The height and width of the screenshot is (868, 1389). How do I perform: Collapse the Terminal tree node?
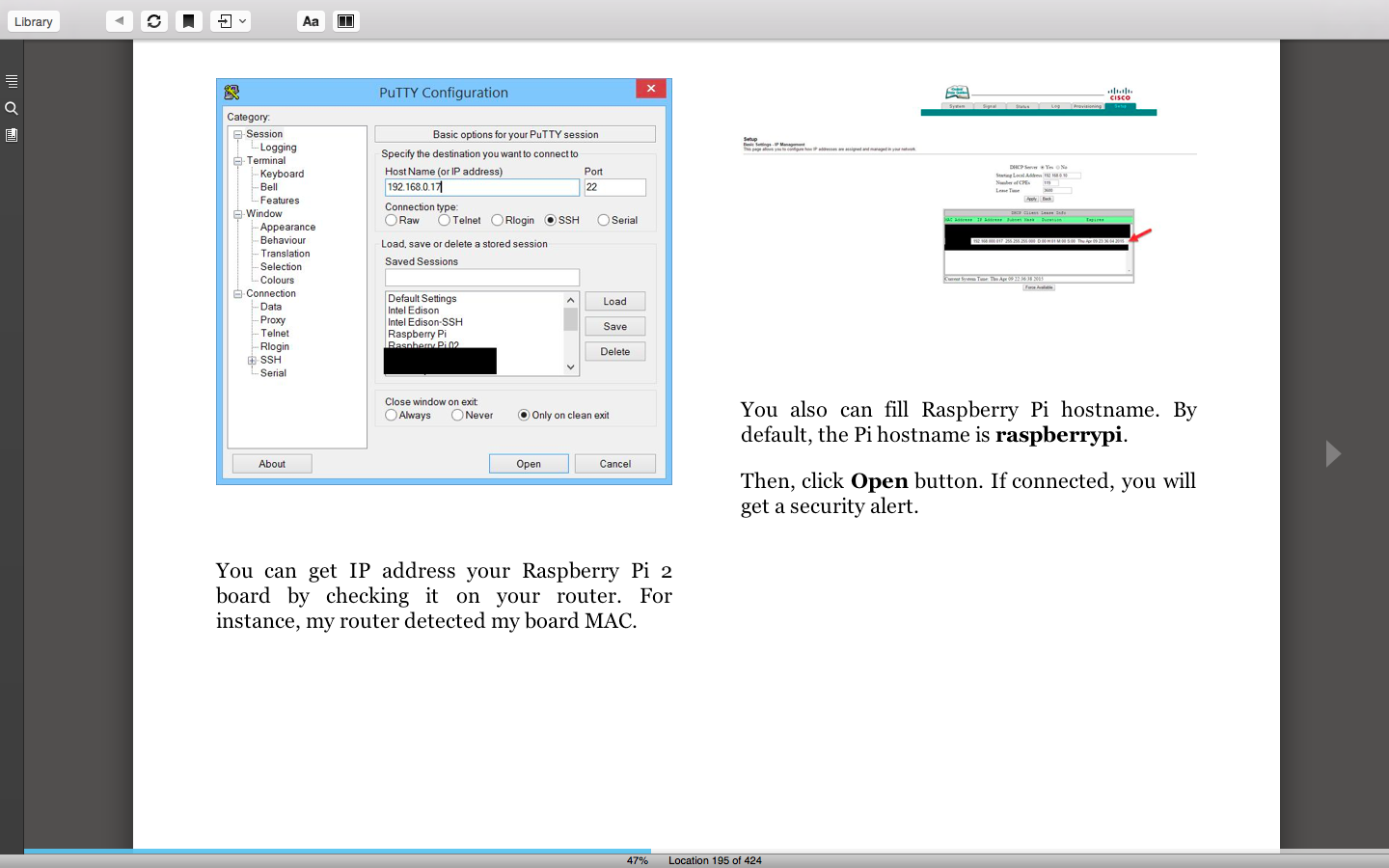237,161
